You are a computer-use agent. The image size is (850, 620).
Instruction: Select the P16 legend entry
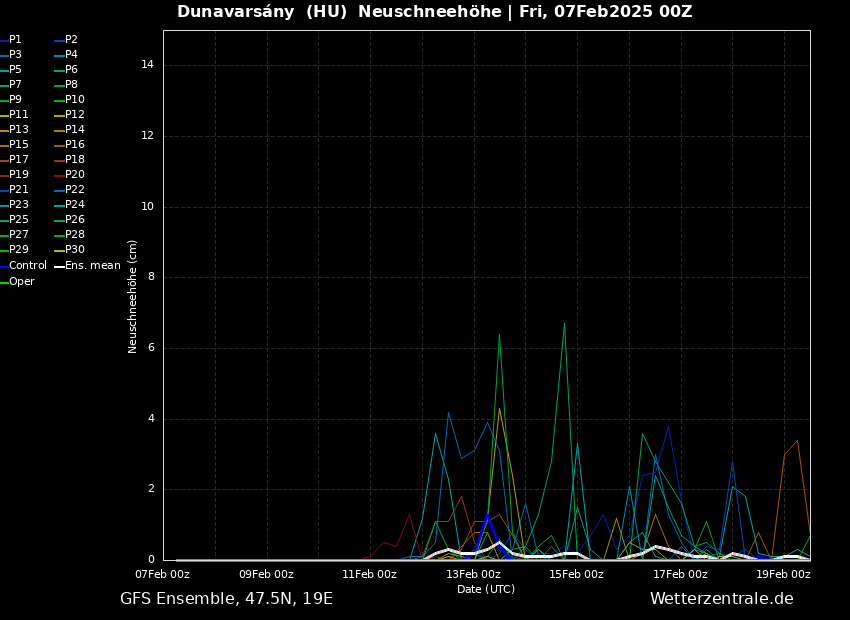(76, 145)
